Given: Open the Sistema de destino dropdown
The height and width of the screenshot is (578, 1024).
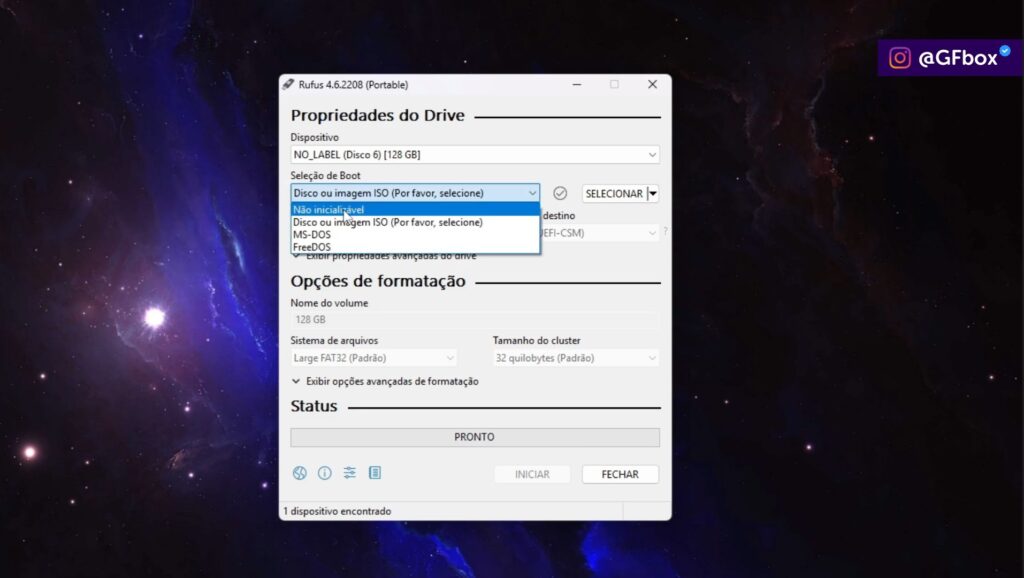Looking at the screenshot, I should [x=600, y=233].
